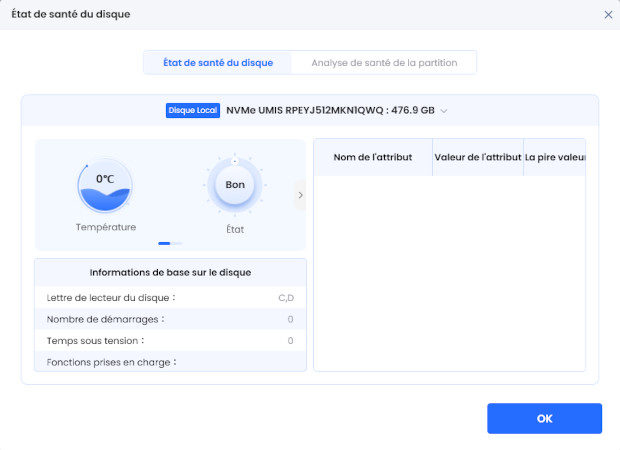Click the "Informations de base sur le disque" heading
620x450 pixels.
pos(170,272)
